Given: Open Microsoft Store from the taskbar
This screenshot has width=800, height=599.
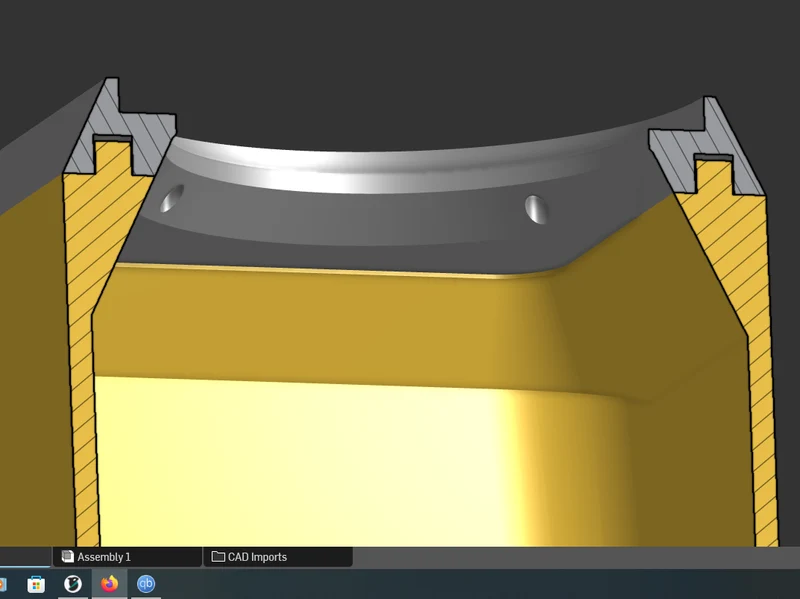Looking at the screenshot, I should point(36,584).
